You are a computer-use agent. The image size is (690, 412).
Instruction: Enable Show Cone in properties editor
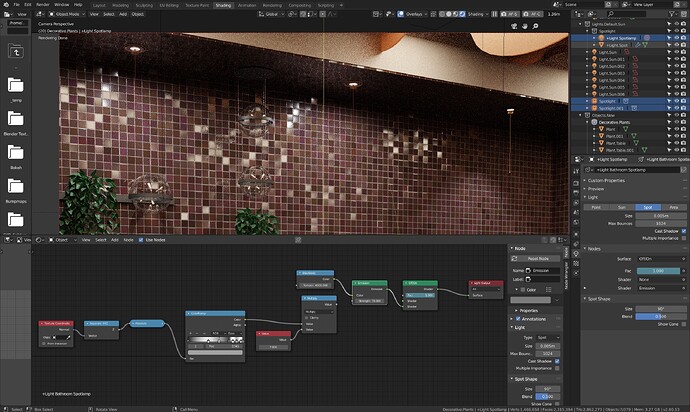point(684,324)
